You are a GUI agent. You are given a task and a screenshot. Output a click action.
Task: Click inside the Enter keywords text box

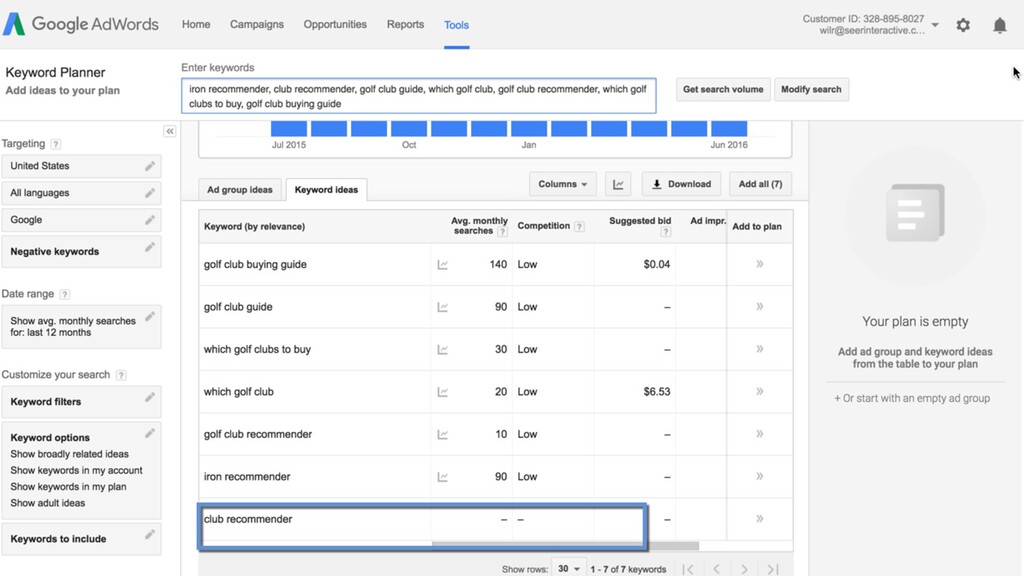coord(419,96)
